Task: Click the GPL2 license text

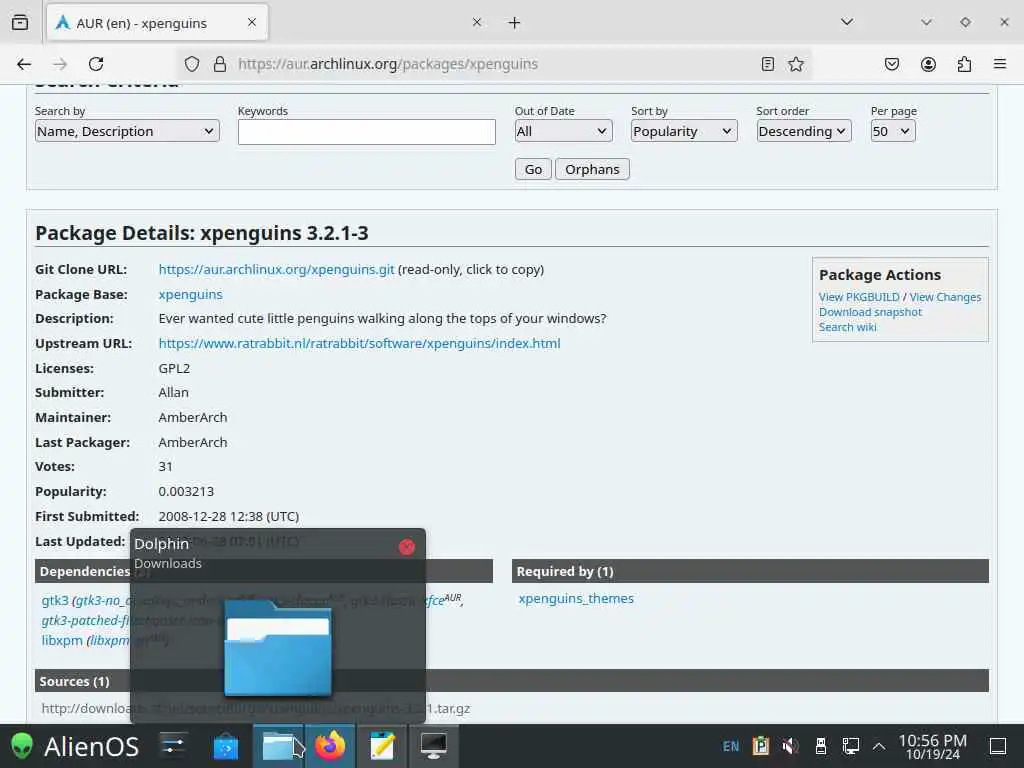Action: click(174, 368)
